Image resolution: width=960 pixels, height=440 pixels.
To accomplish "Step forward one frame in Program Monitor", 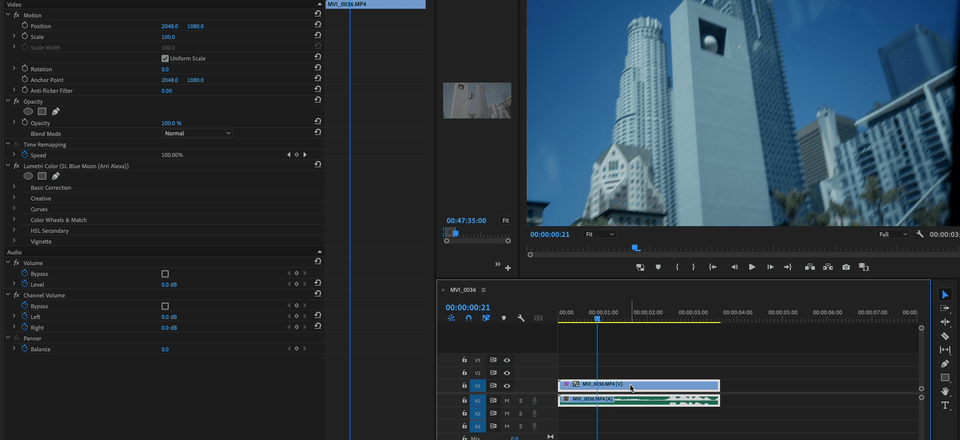I will (x=770, y=267).
